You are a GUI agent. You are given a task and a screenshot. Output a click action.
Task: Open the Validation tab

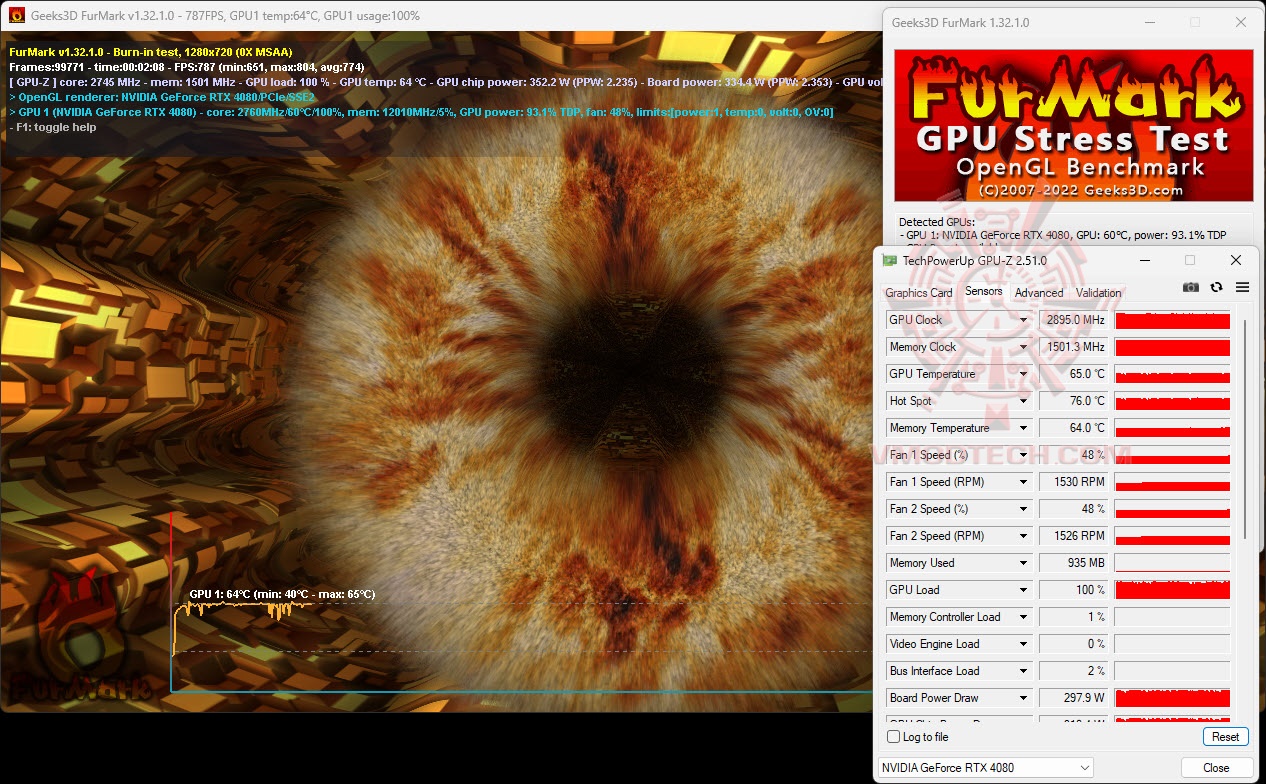(1098, 293)
